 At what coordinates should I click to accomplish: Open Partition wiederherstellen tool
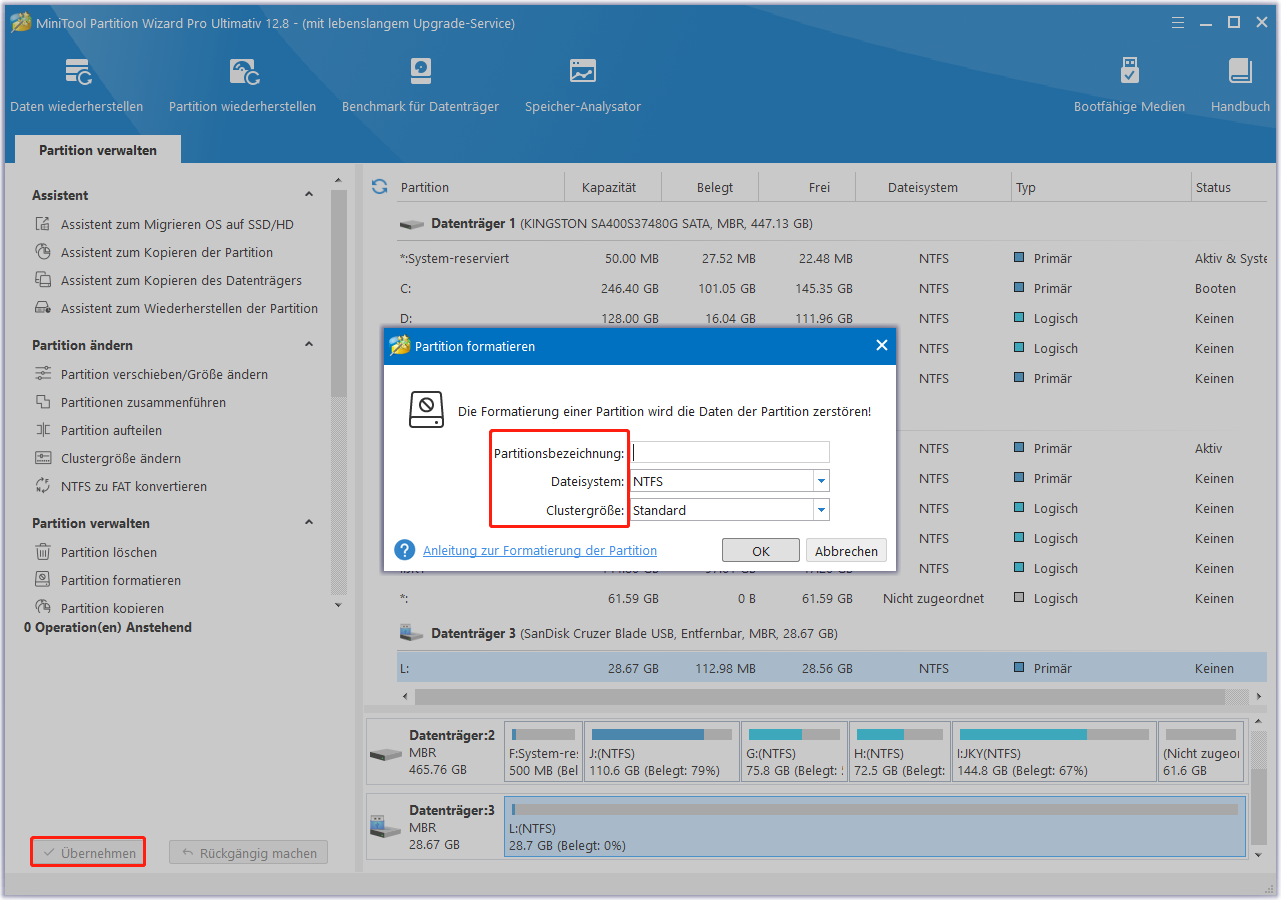click(242, 85)
